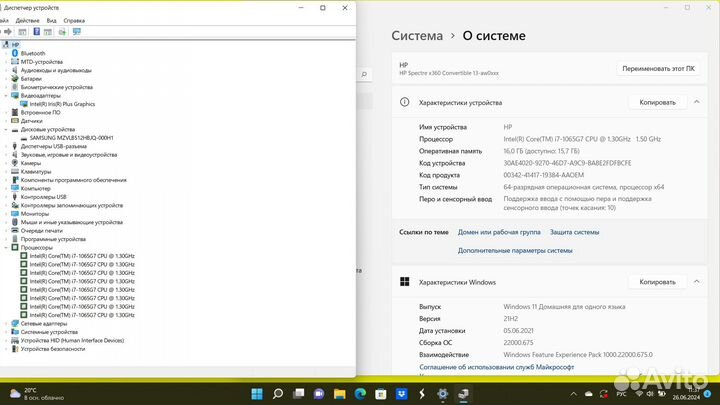Open Dropbox from taskbar
The image size is (720, 405).
[401, 394]
